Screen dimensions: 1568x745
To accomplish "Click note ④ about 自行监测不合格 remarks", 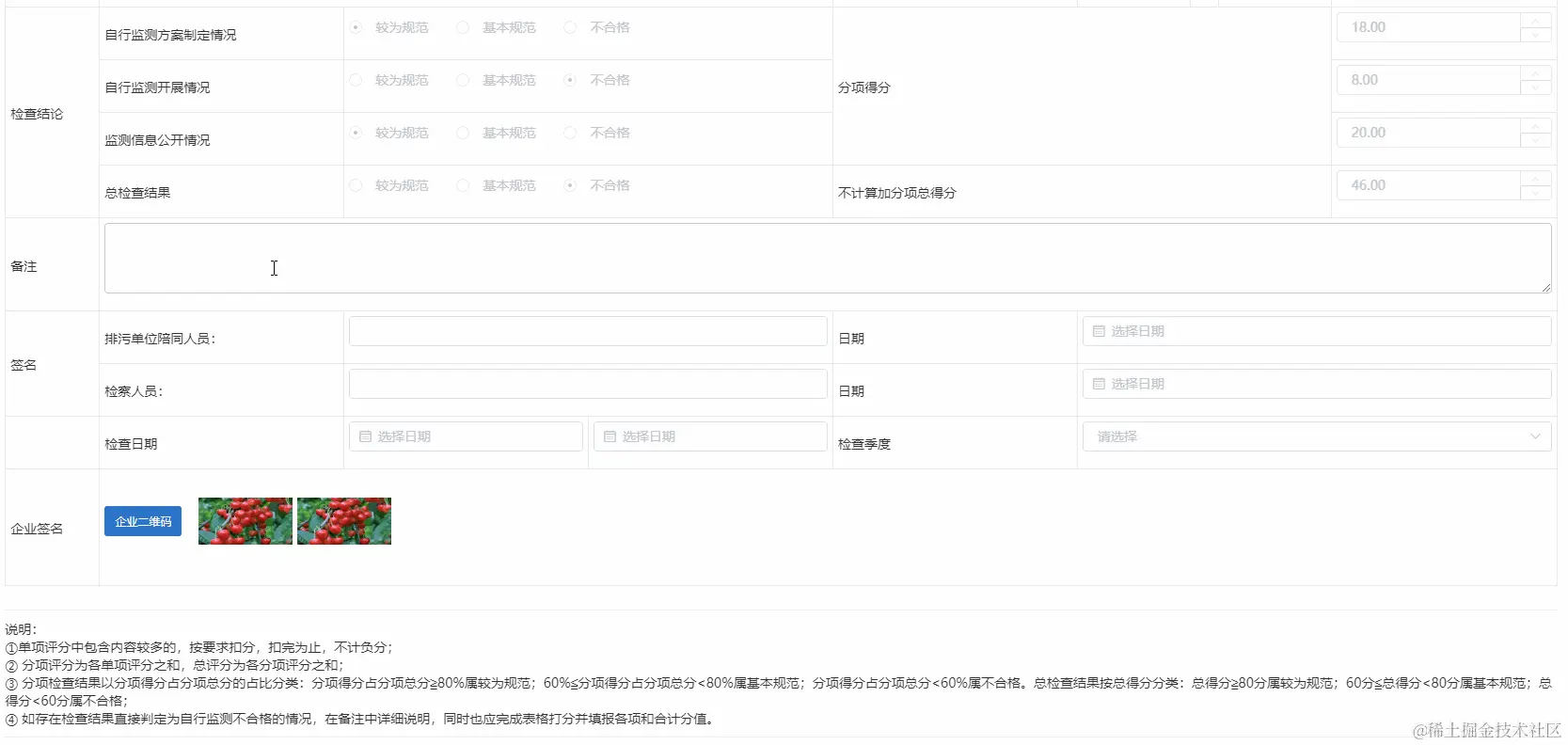I will 361,719.
